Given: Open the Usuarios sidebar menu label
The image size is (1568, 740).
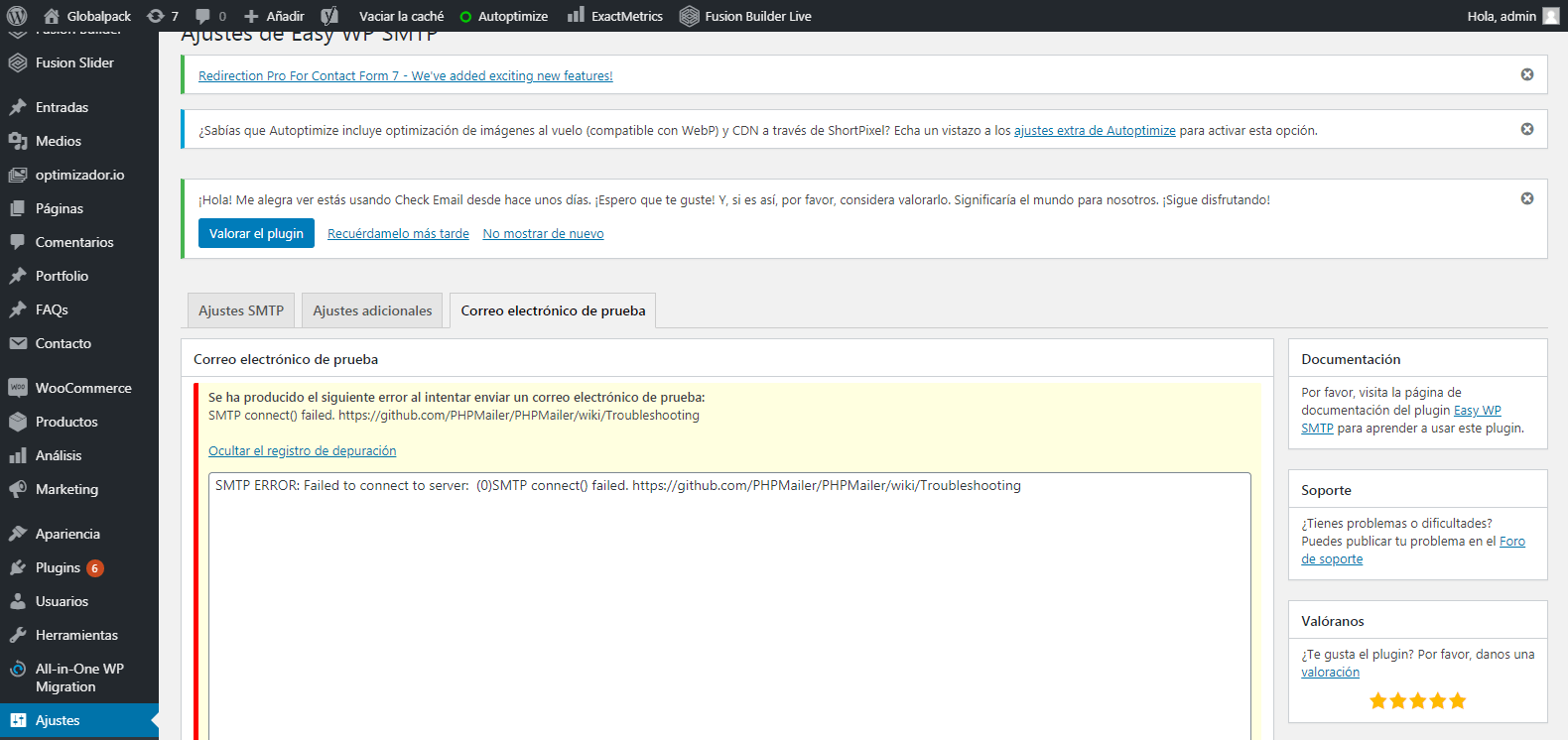Looking at the screenshot, I should coord(62,601).
